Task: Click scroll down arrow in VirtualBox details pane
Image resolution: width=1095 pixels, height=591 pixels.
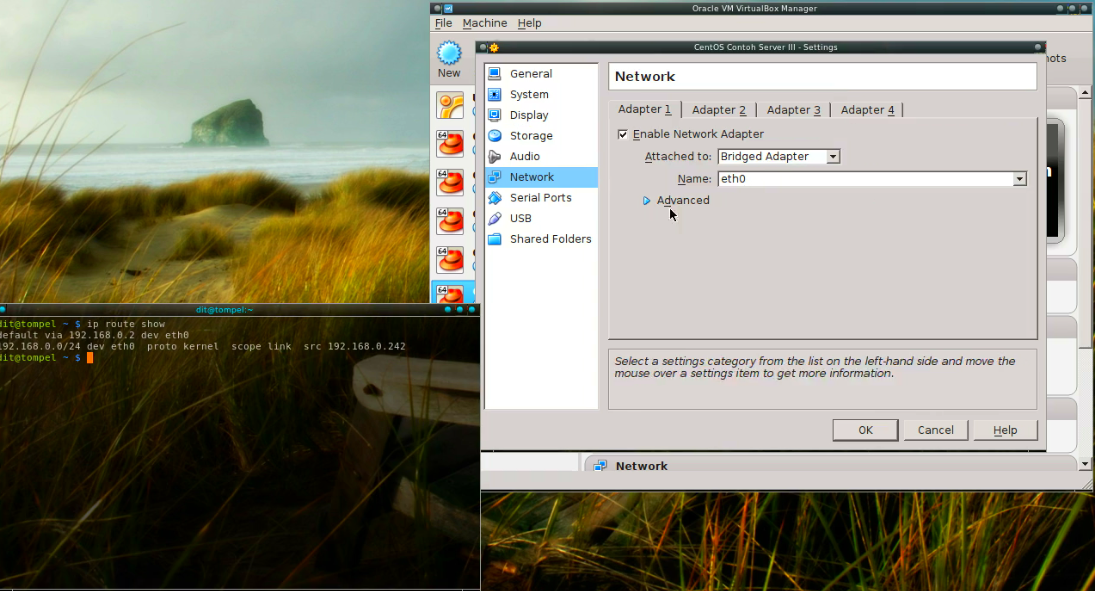Action: pyautogui.click(x=1085, y=463)
